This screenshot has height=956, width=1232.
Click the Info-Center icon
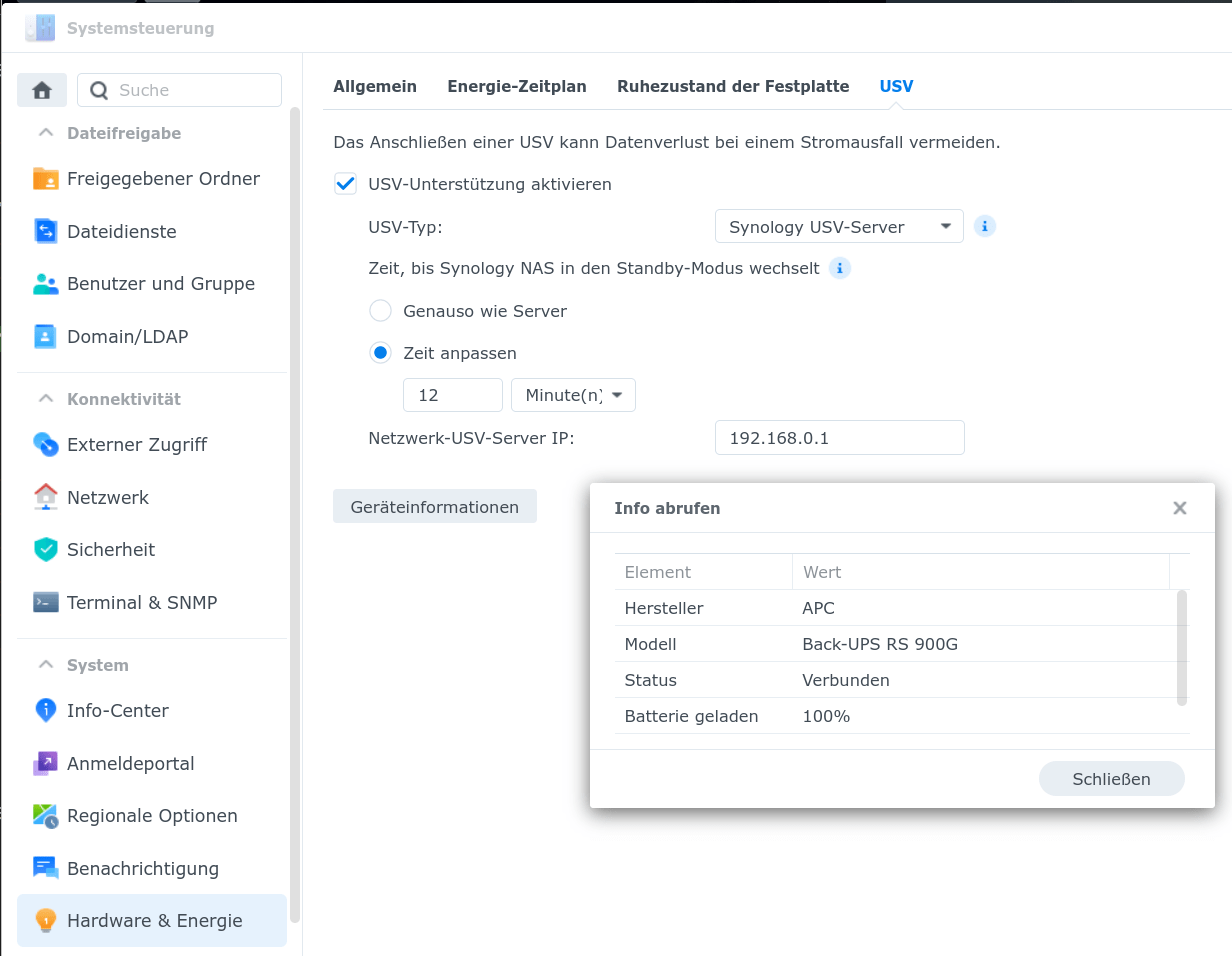tap(46, 711)
